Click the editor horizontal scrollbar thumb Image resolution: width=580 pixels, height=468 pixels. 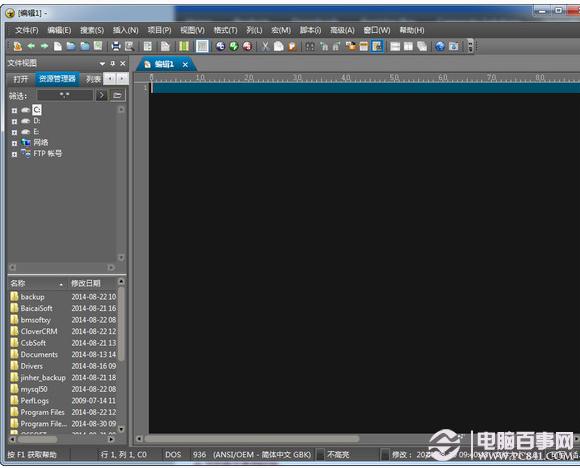pos(252,439)
